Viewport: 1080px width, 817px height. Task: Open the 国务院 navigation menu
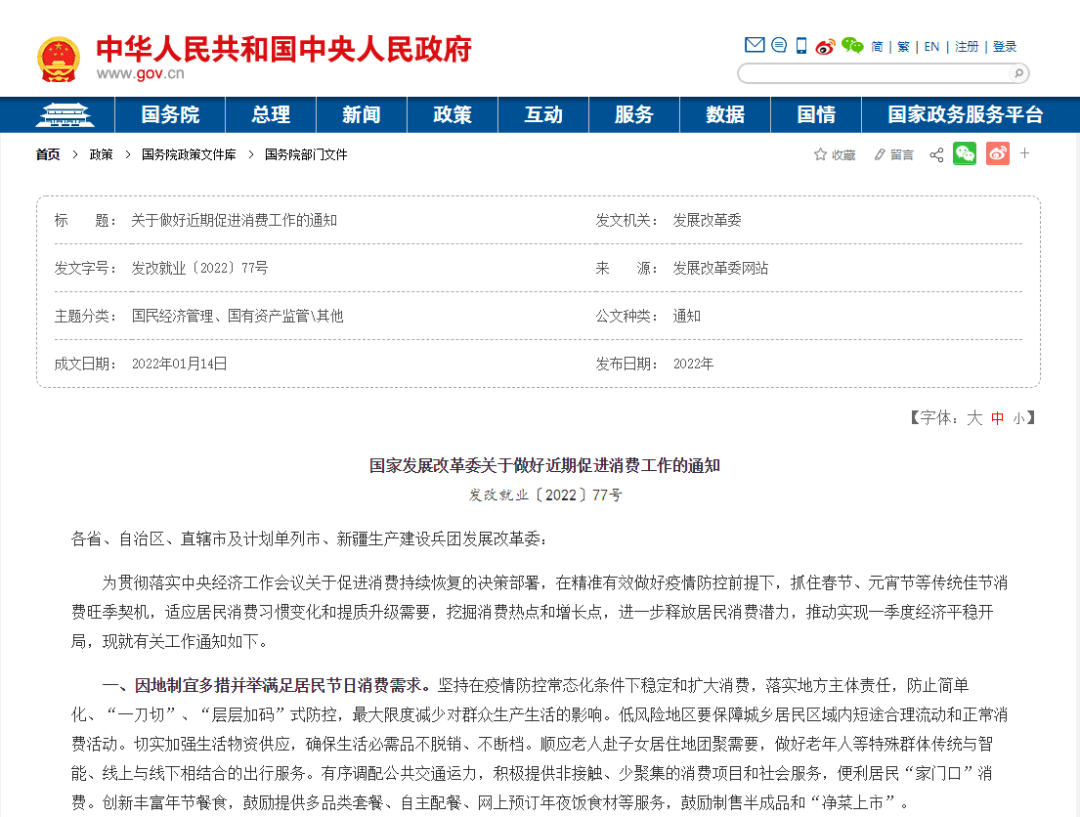click(170, 115)
